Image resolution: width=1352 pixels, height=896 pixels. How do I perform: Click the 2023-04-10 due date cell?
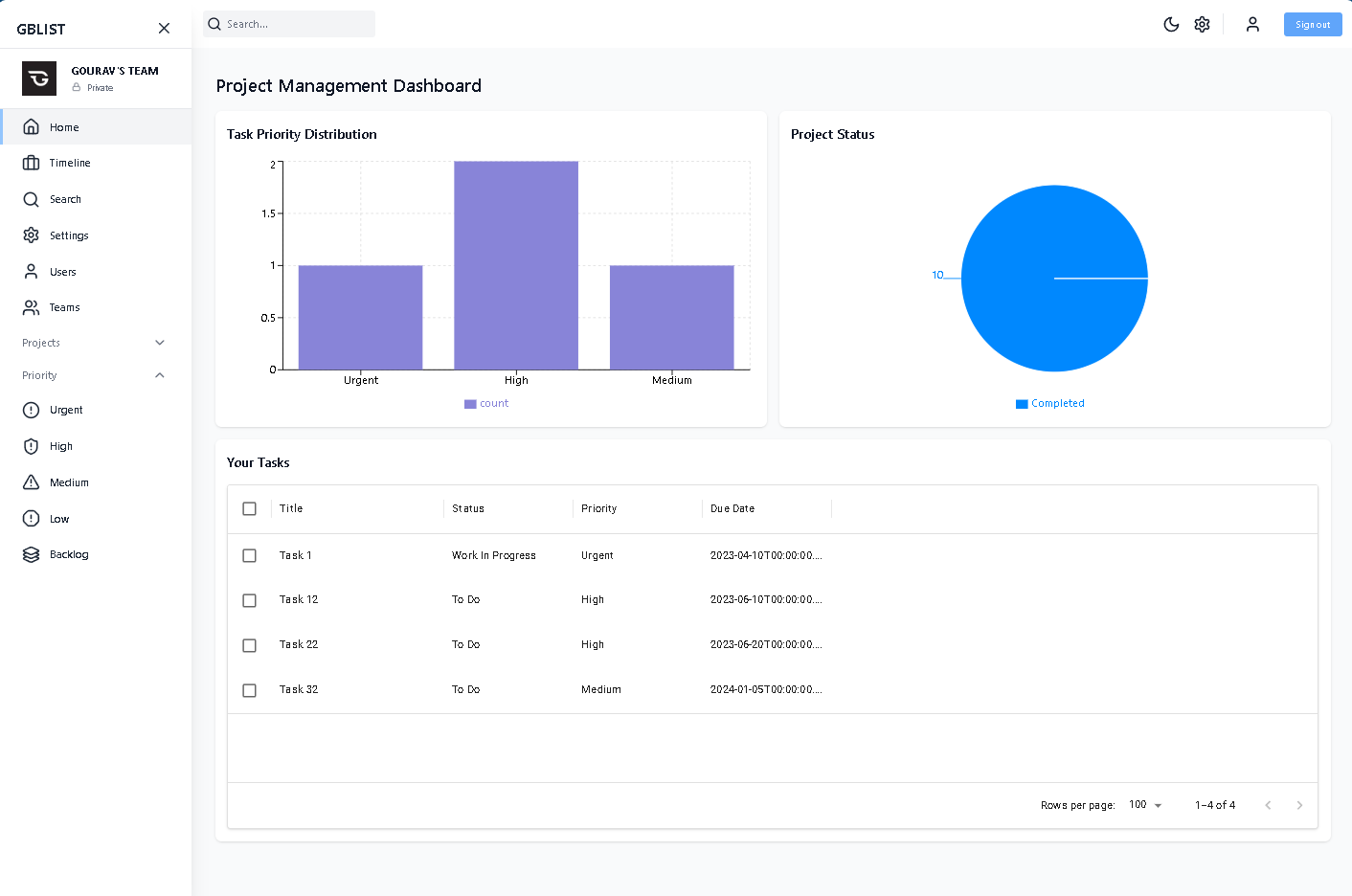pos(766,555)
